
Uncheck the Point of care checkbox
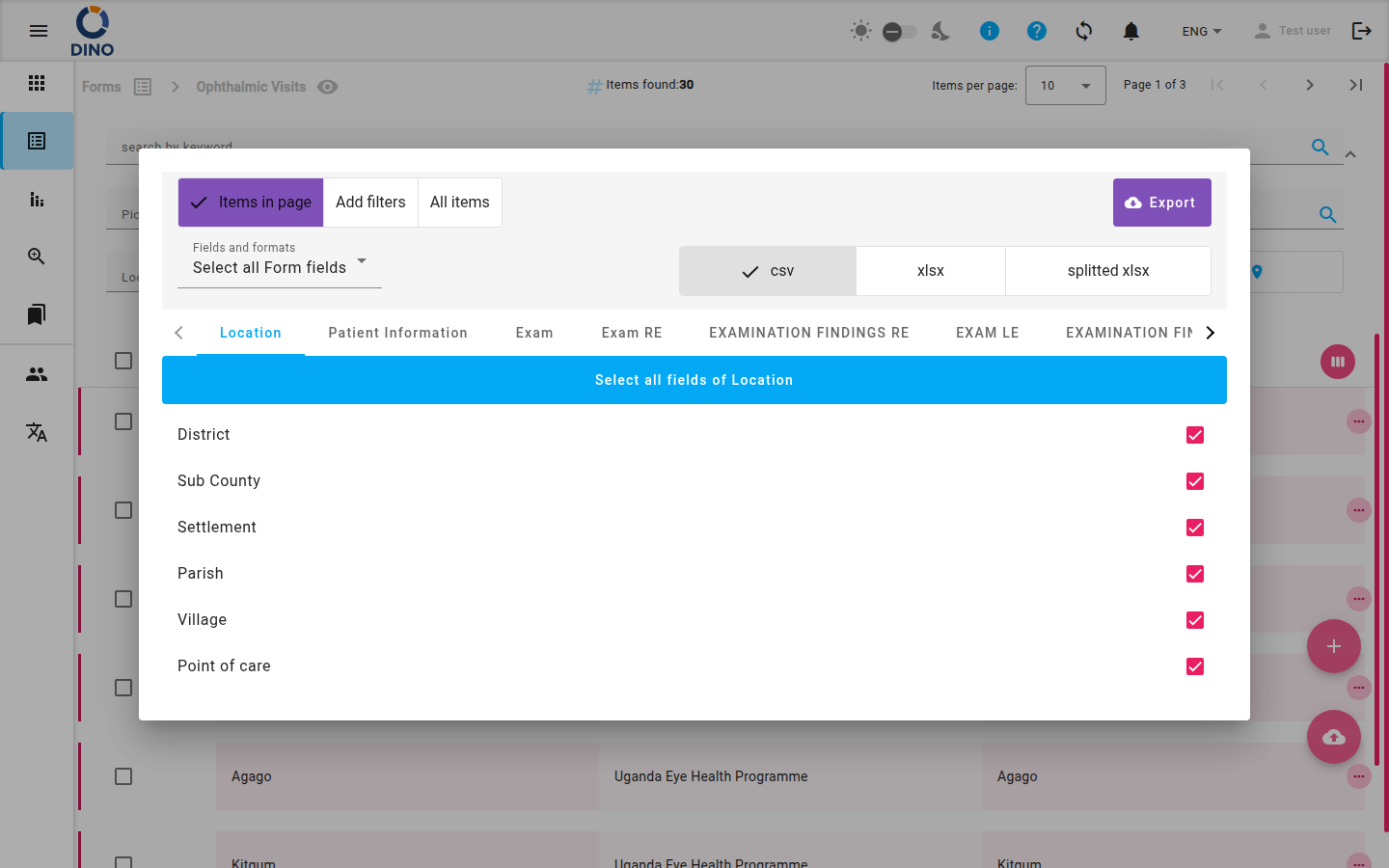[x=1195, y=666]
